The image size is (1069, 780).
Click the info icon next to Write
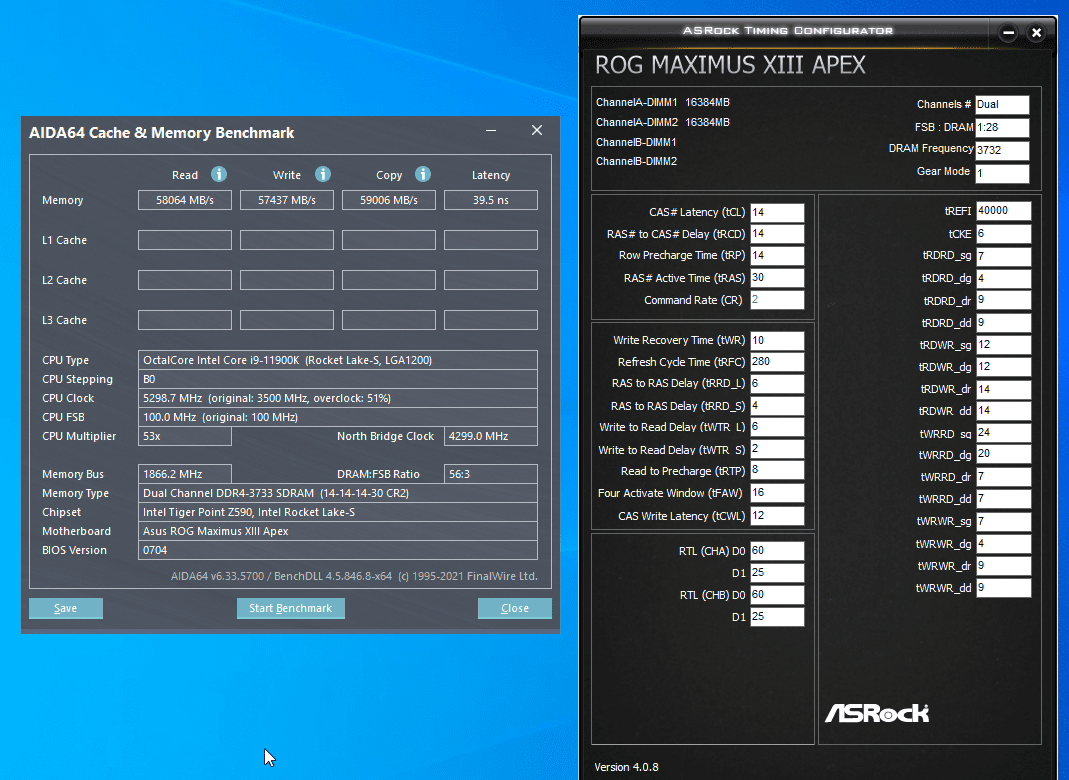click(x=323, y=175)
